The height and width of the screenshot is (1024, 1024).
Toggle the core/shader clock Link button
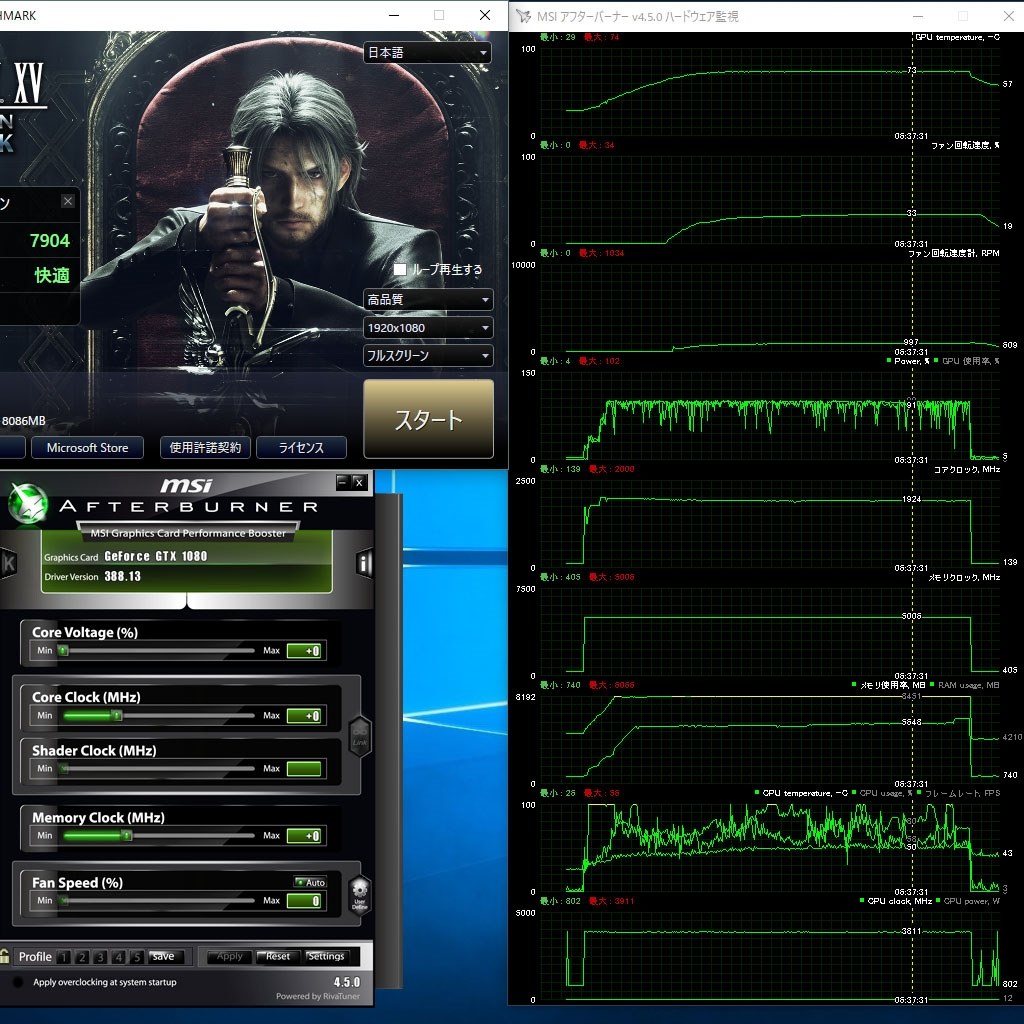pyautogui.click(x=360, y=737)
